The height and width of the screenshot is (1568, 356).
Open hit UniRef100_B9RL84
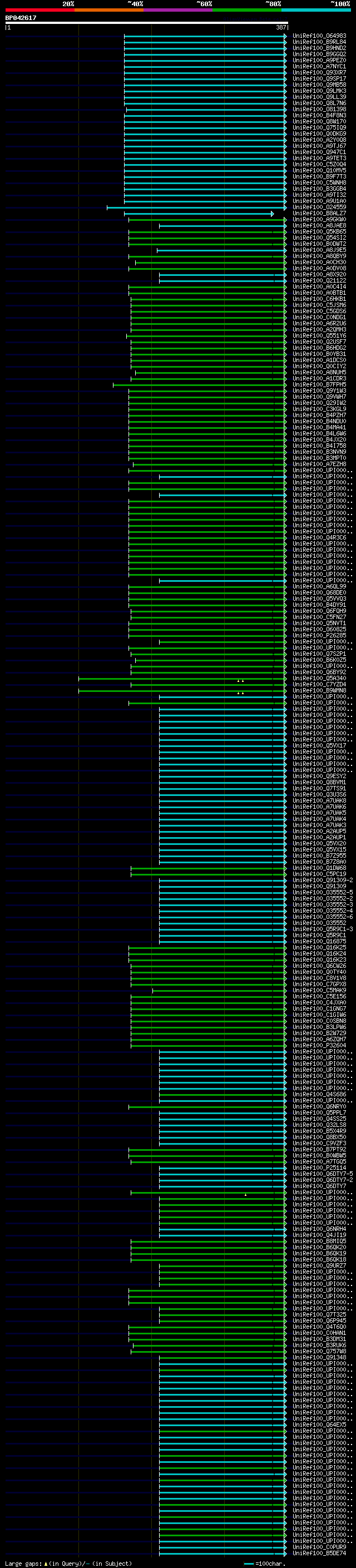[x=319, y=42]
